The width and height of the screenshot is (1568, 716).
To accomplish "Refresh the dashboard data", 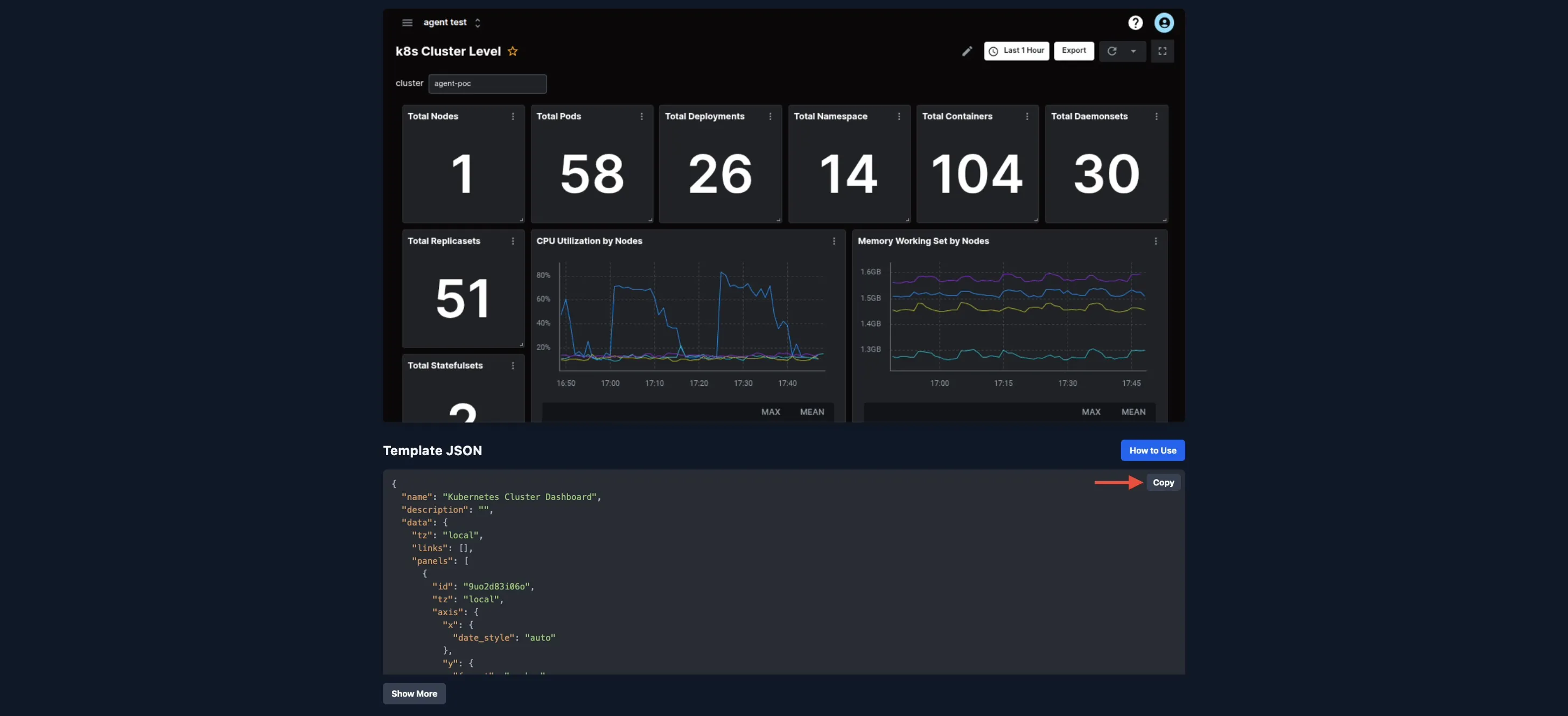I will tap(1111, 51).
